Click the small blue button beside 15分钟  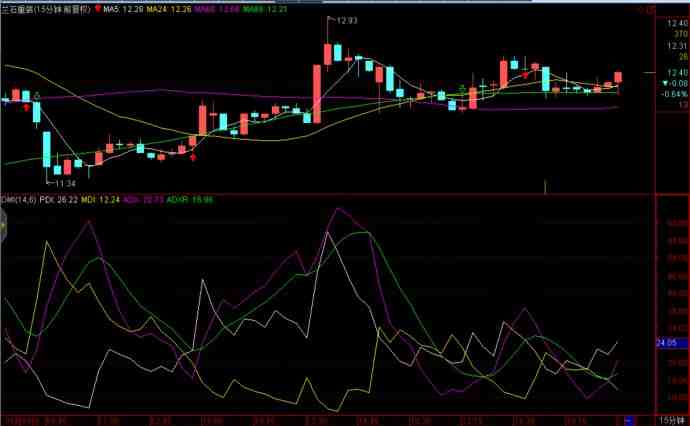pos(630,420)
